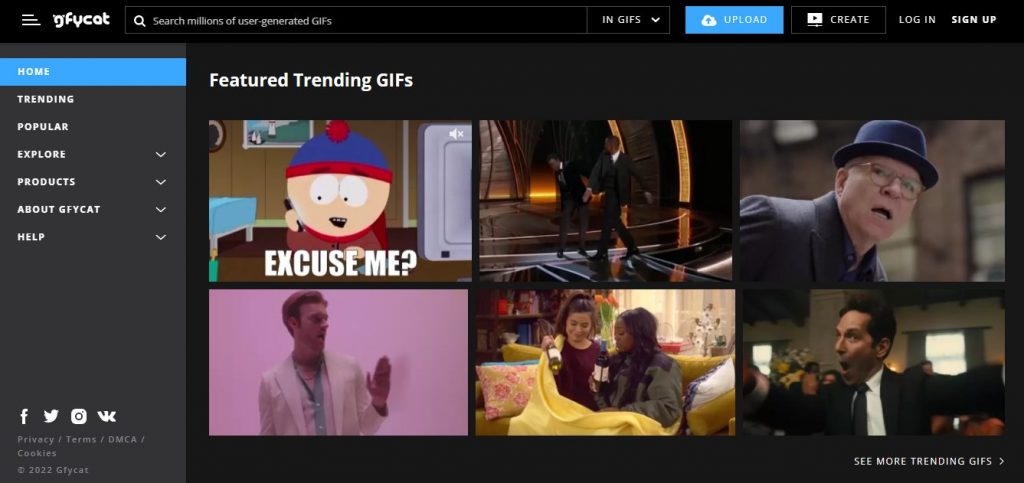Open TRENDING in the sidebar
Viewport: 1024px width, 483px height.
(x=46, y=99)
